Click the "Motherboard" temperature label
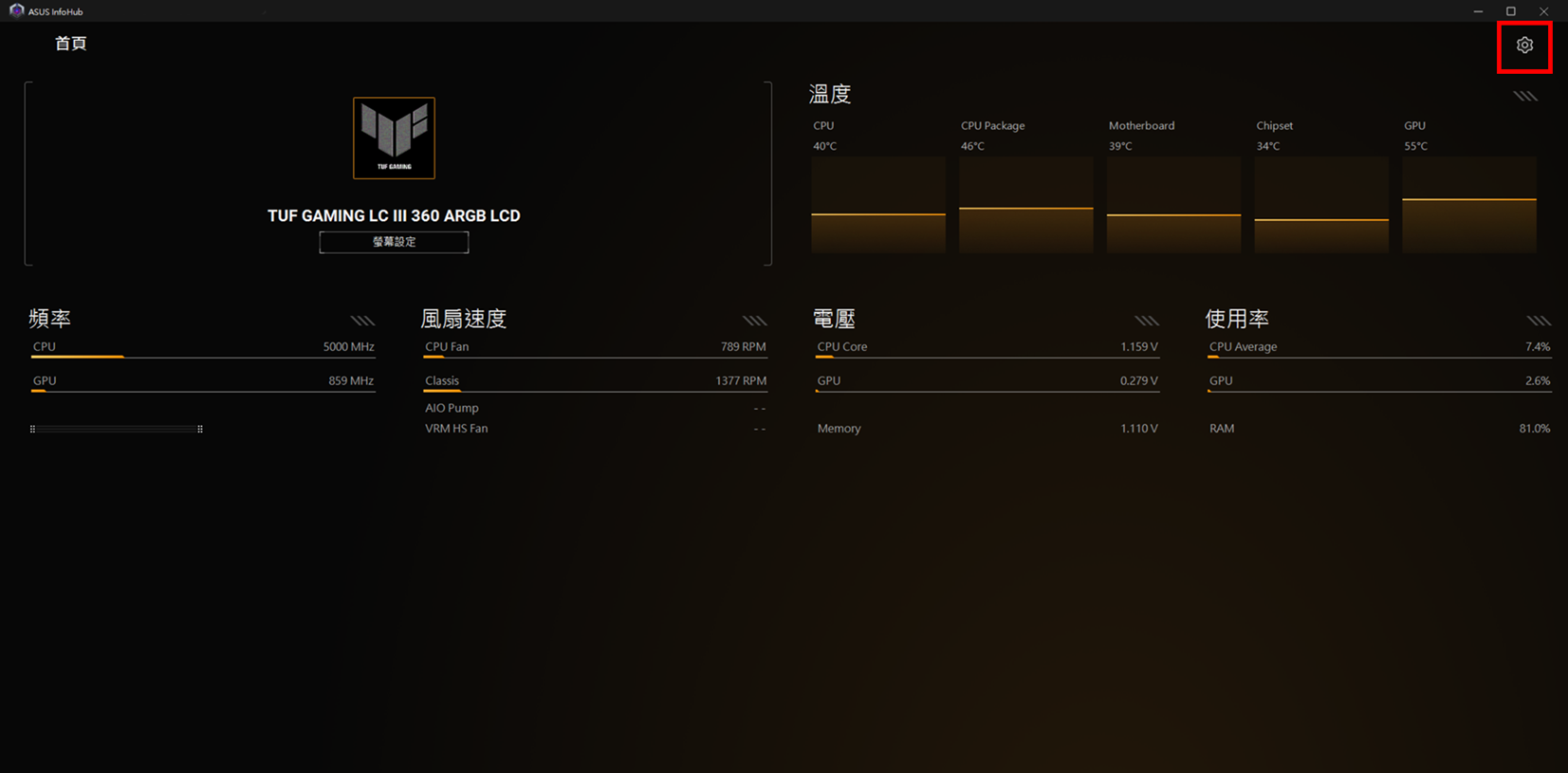Image resolution: width=1568 pixels, height=773 pixels. (1142, 125)
